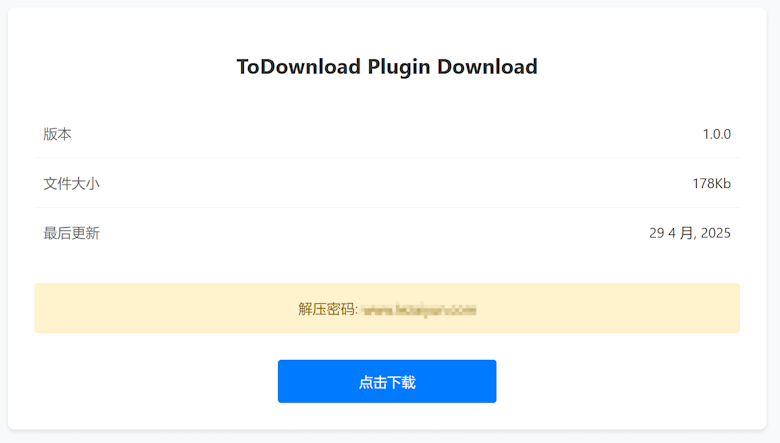Click empty right area of yellow password banner

[609, 308]
